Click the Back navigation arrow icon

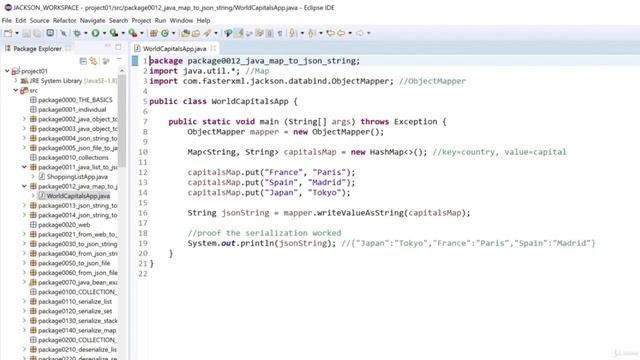341,33
